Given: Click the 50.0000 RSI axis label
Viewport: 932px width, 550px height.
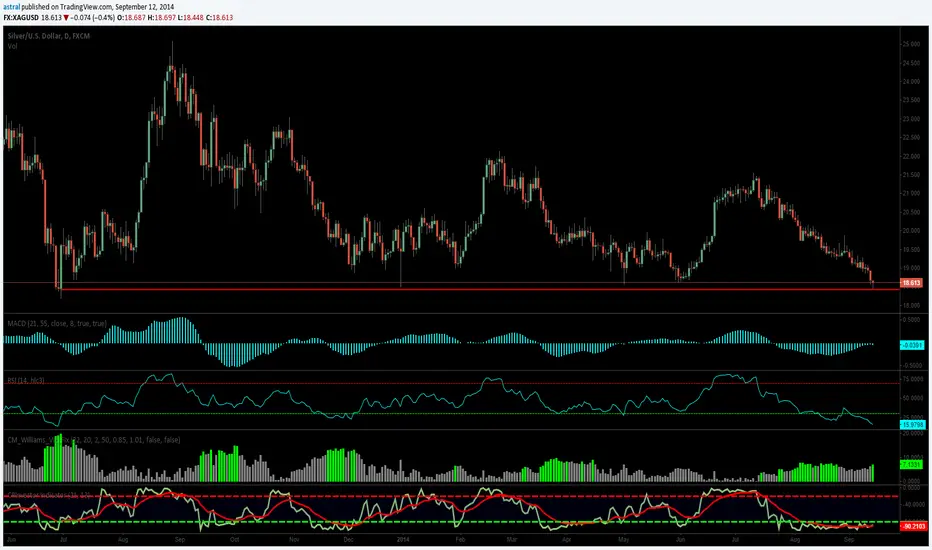Looking at the screenshot, I should (912, 398).
